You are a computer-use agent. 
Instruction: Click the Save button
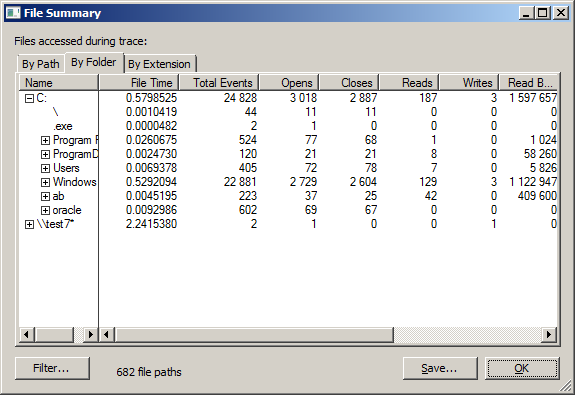click(440, 368)
